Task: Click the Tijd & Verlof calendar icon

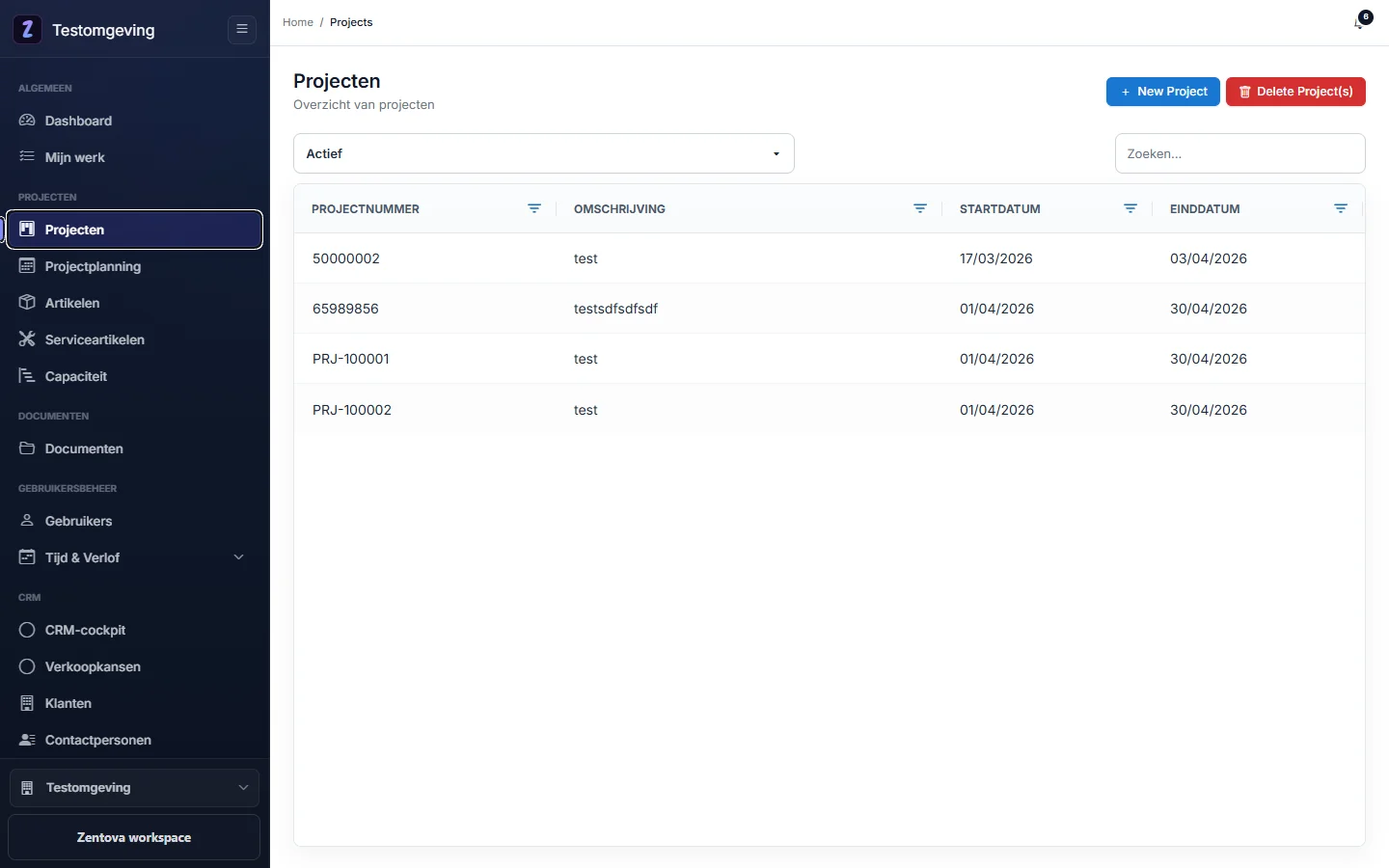Action: 27,557
